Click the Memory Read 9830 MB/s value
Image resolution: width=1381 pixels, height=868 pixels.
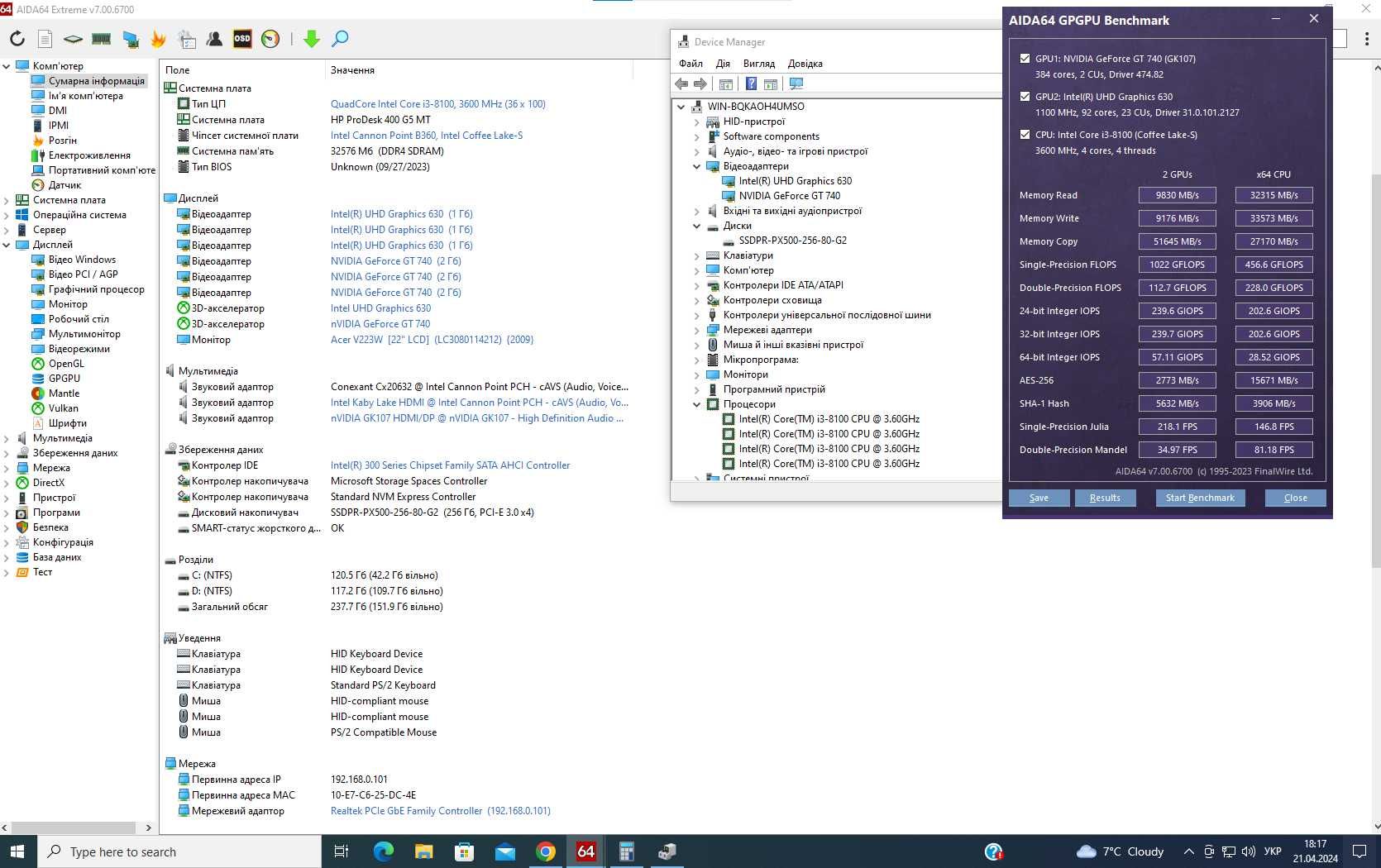tap(1177, 195)
